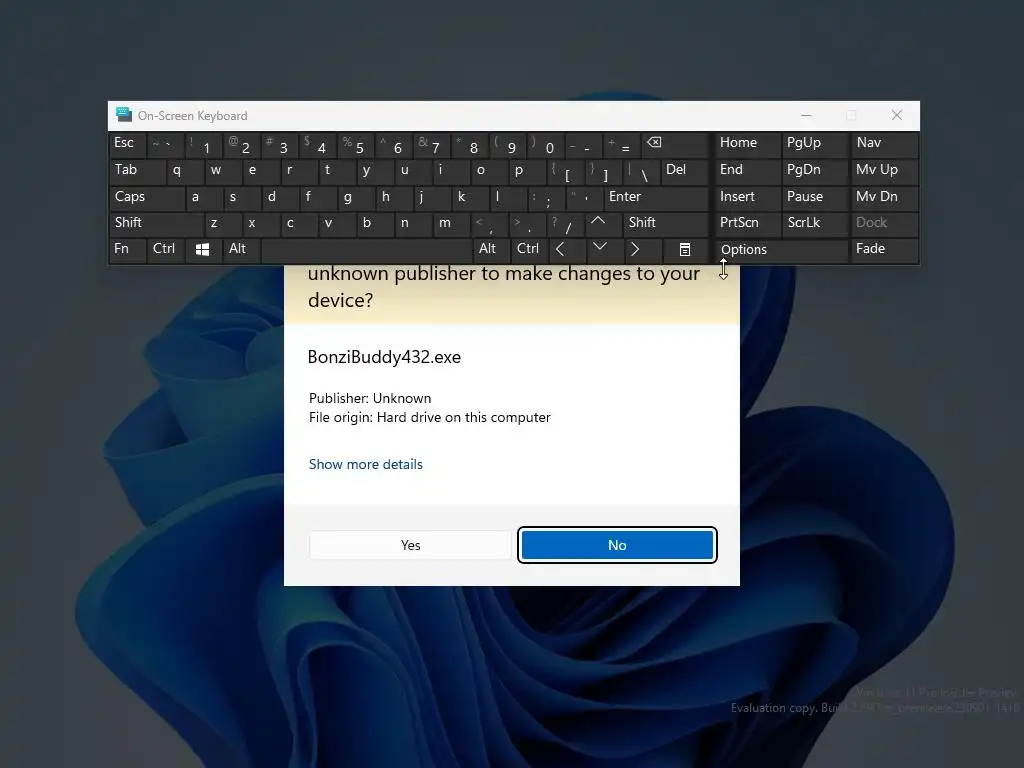
Task: Click the semicolon key
Action: tap(545, 198)
